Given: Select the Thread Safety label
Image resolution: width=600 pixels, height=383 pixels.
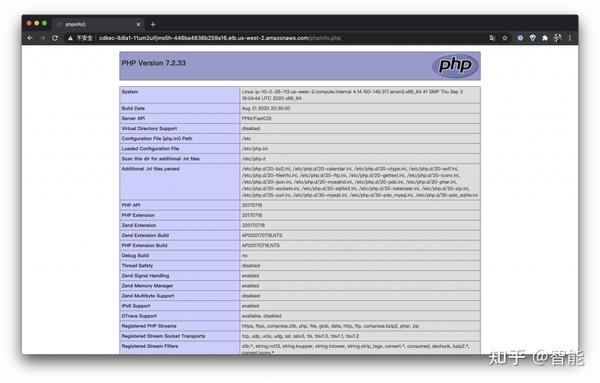Looking at the screenshot, I should 137,266.
